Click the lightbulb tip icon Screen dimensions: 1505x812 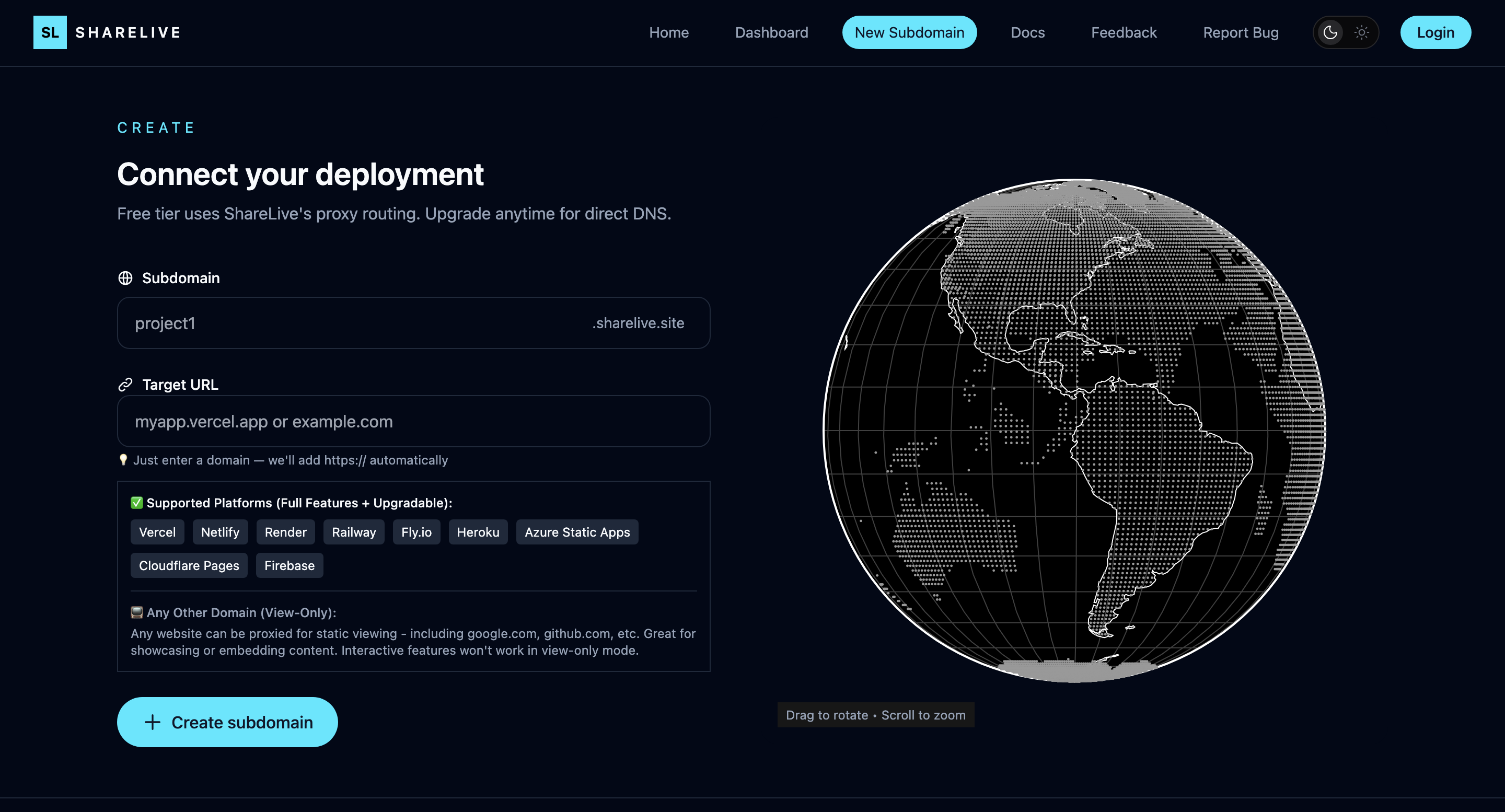[x=123, y=460]
